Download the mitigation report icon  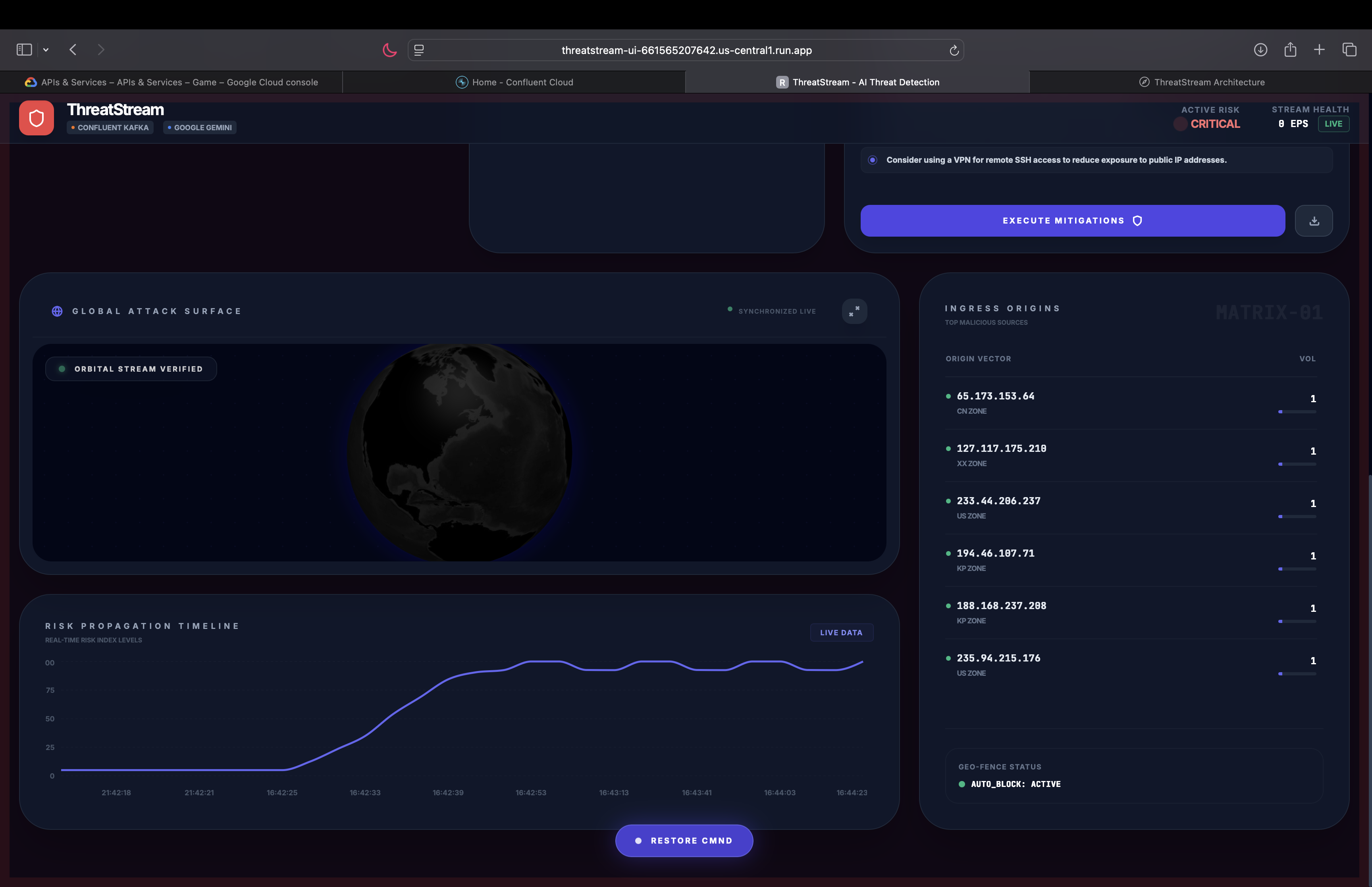(1314, 221)
